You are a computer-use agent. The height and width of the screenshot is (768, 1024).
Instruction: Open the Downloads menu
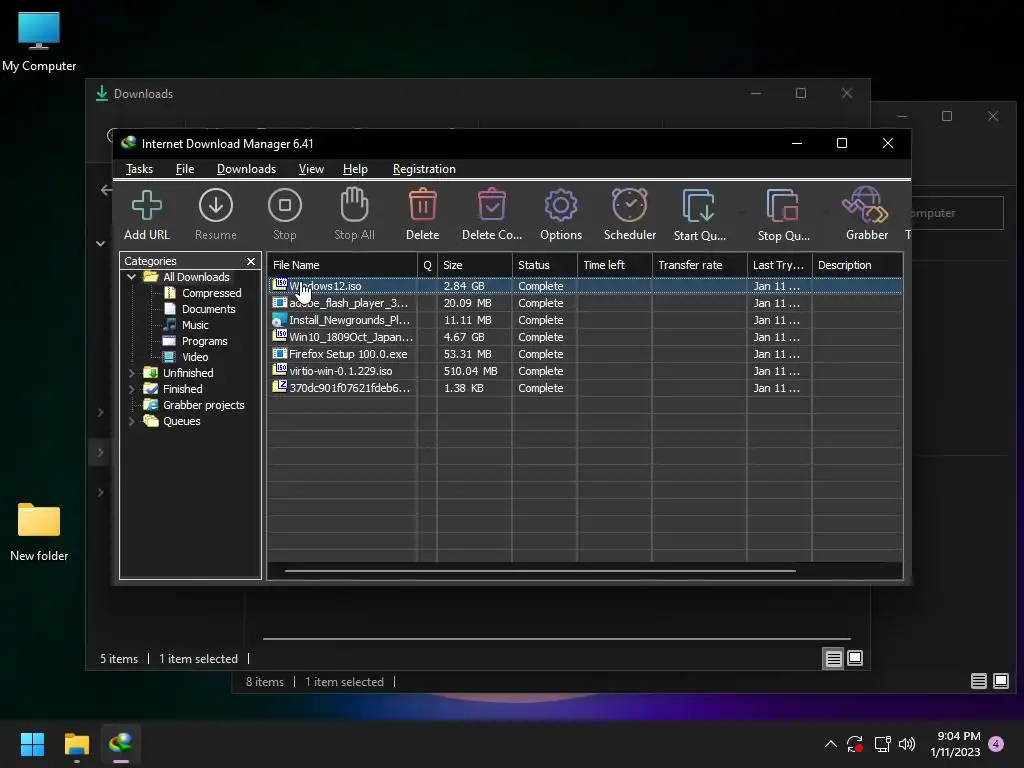pos(246,169)
